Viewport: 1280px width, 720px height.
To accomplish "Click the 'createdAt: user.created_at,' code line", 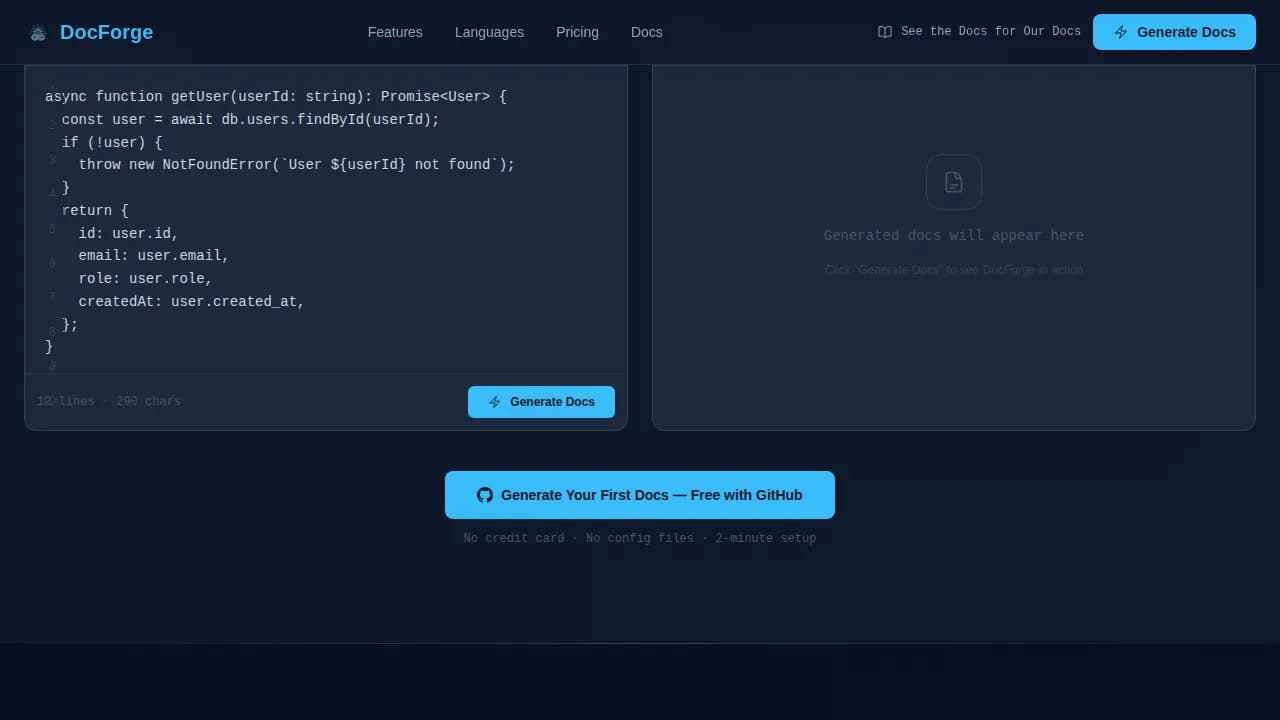I will (191, 301).
